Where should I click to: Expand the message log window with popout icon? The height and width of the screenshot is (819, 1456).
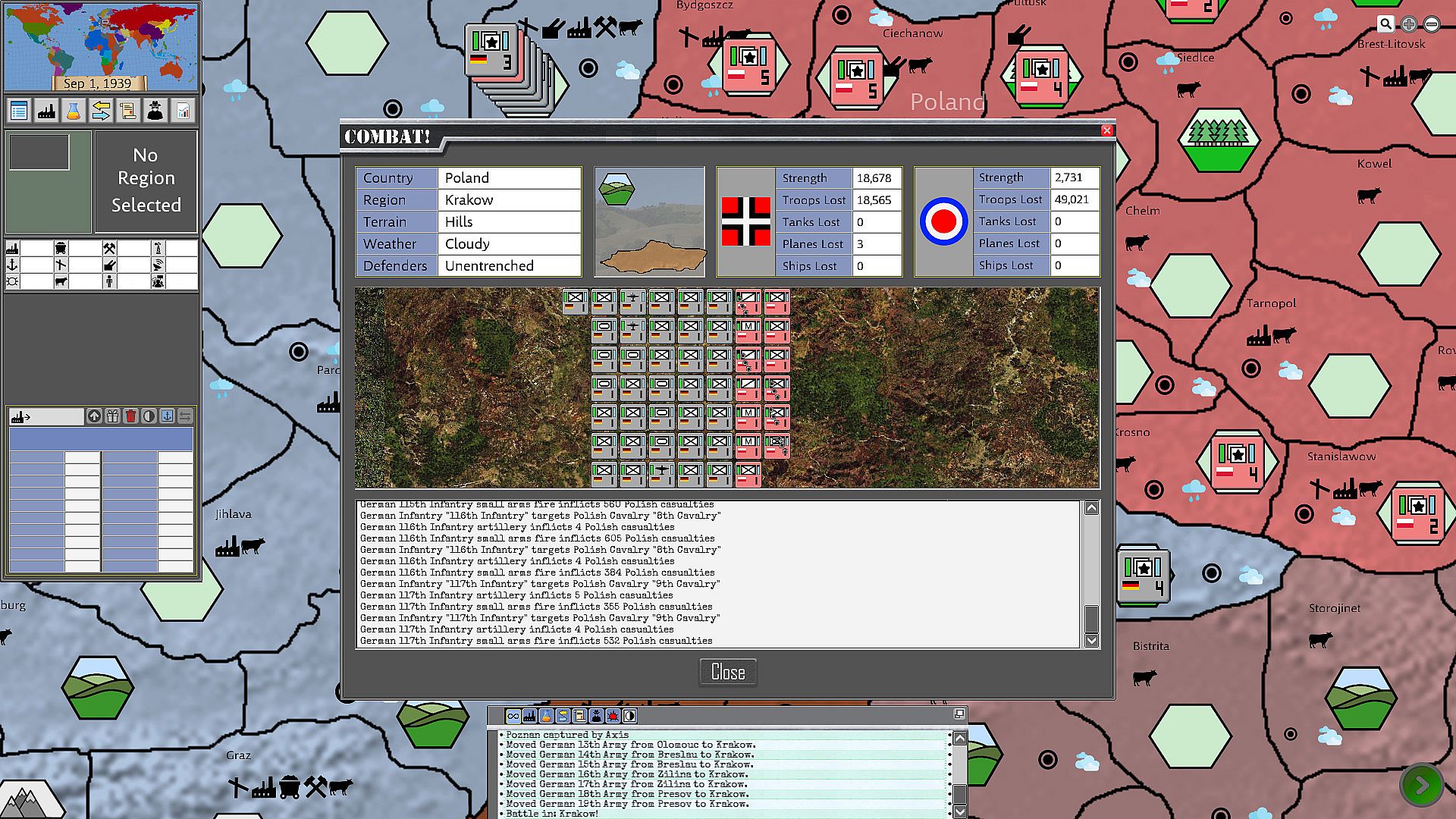click(959, 714)
